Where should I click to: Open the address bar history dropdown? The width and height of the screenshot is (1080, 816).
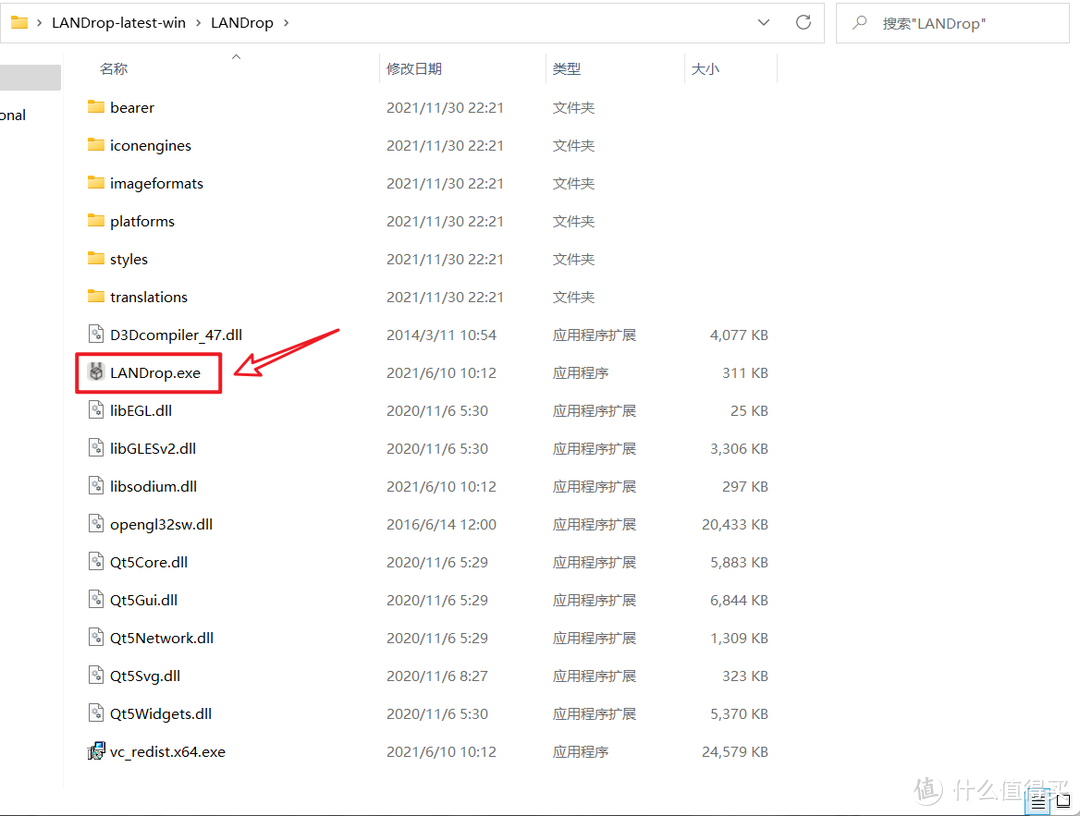pyautogui.click(x=763, y=22)
